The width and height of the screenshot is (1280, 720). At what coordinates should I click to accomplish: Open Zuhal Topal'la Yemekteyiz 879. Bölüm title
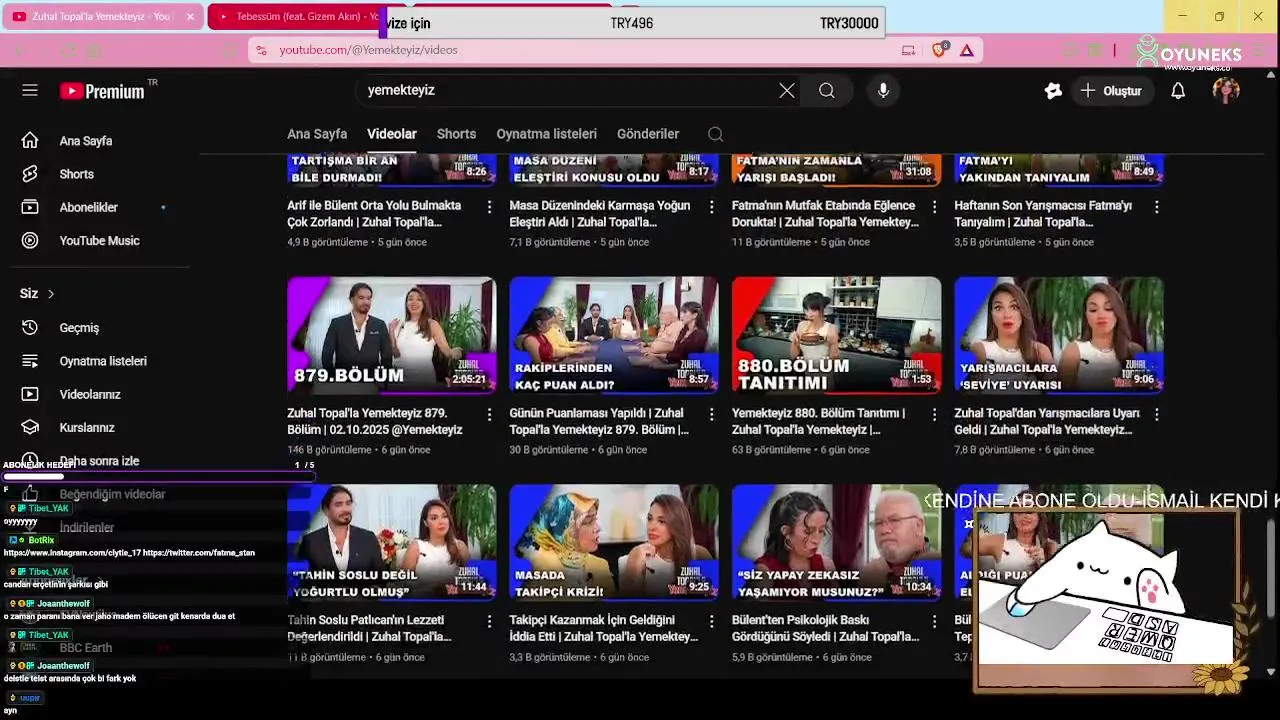coord(375,421)
